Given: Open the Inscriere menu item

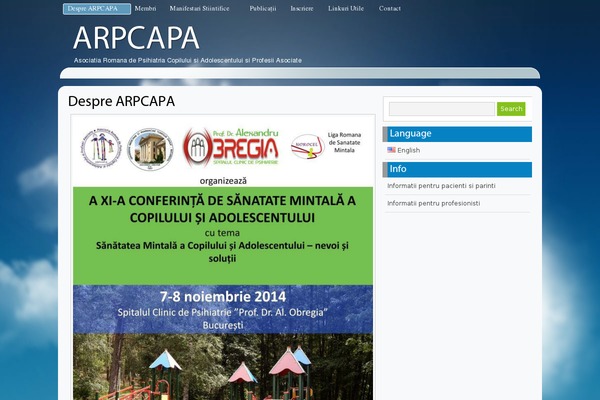Looking at the screenshot, I should pos(302,8).
